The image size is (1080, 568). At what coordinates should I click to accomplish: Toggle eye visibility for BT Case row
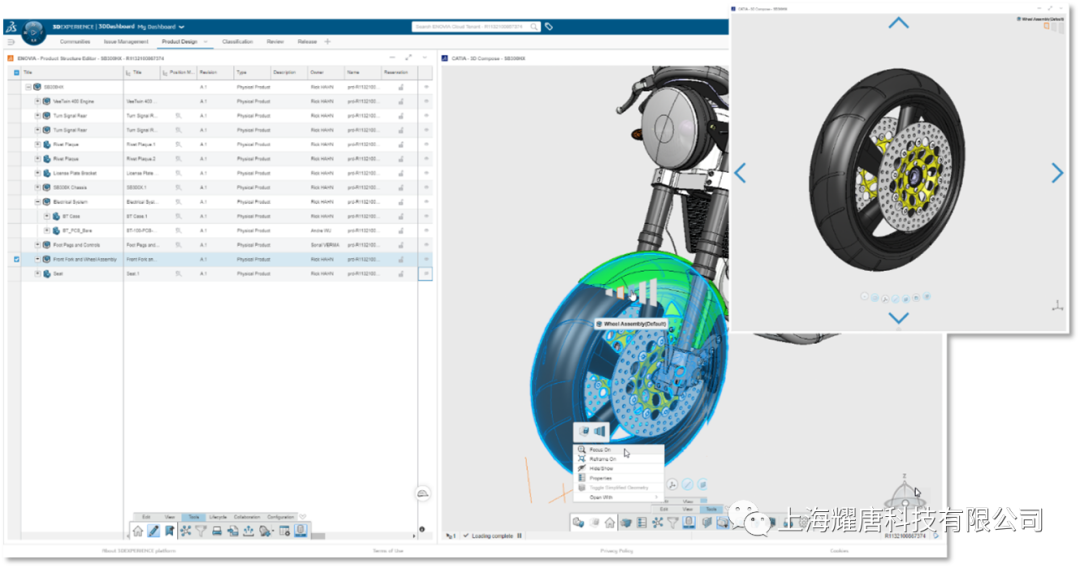(426, 216)
